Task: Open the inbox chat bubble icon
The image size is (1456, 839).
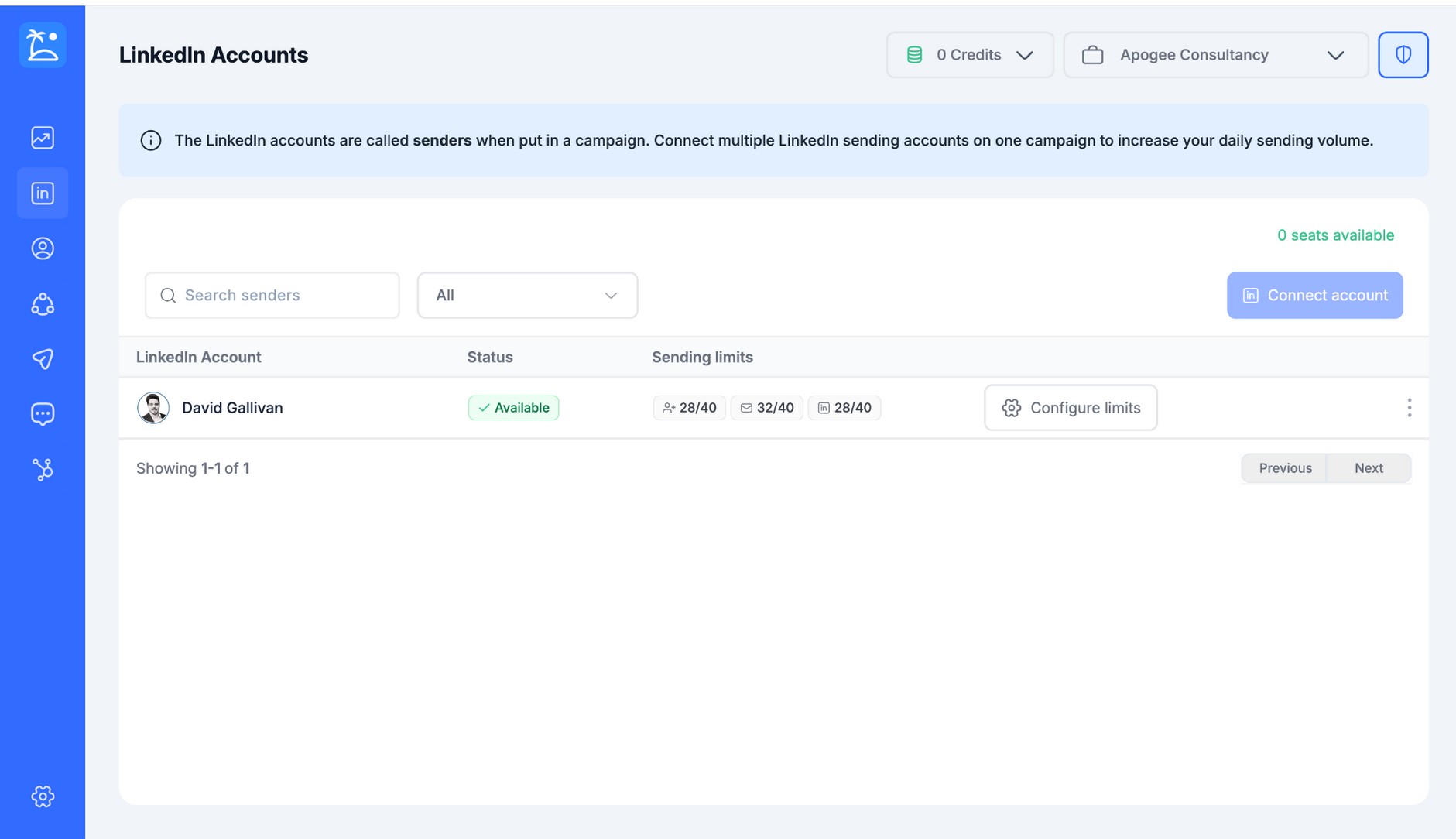Action: coord(43,414)
